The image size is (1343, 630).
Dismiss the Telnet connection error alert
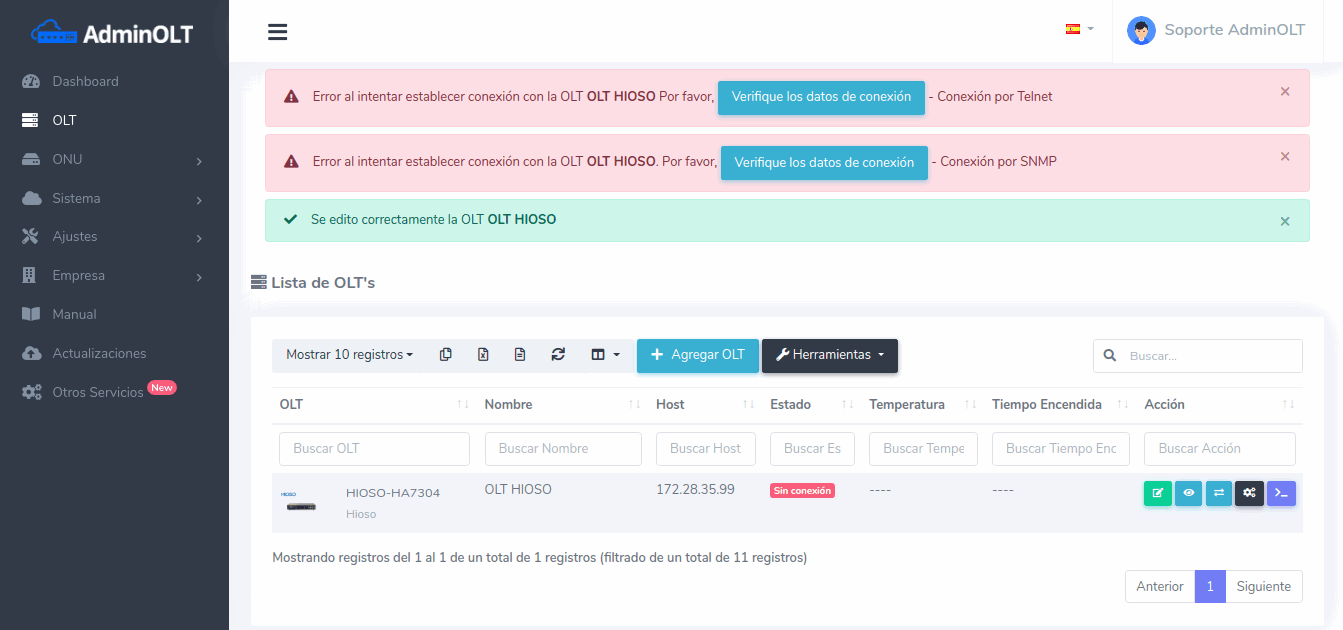1285,92
